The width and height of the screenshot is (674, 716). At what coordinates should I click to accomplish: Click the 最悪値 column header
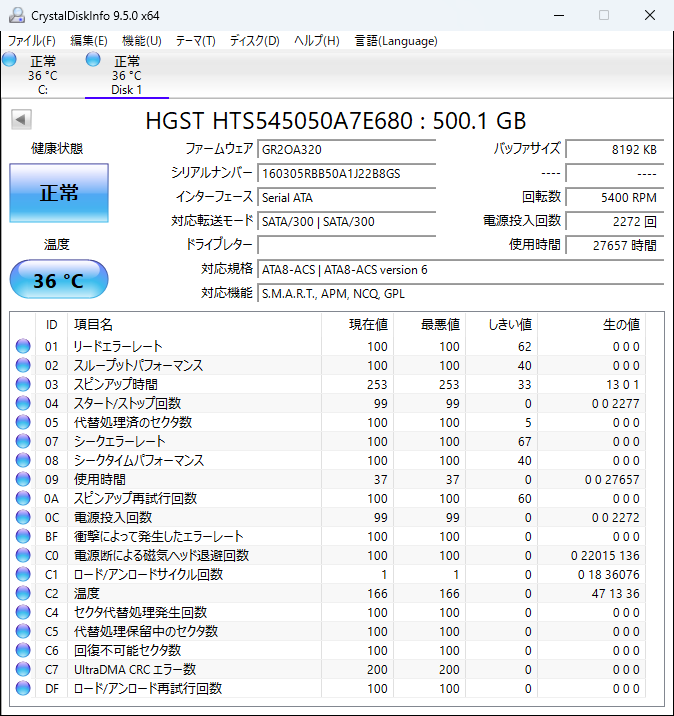(x=429, y=325)
